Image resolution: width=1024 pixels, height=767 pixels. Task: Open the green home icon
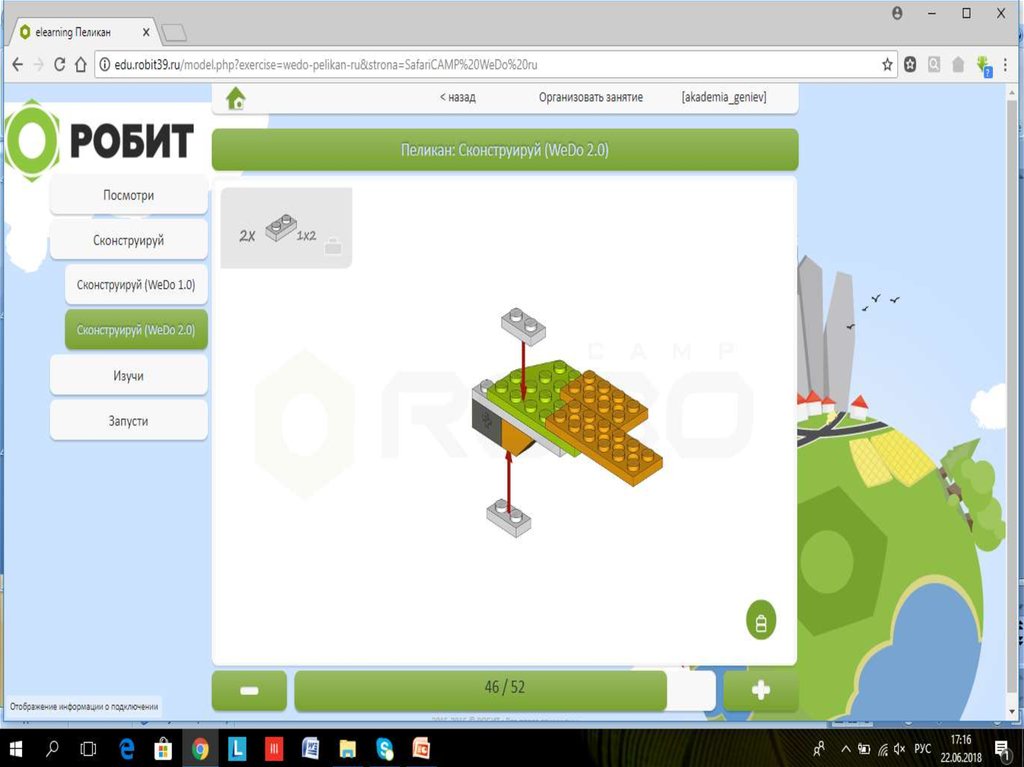236,99
